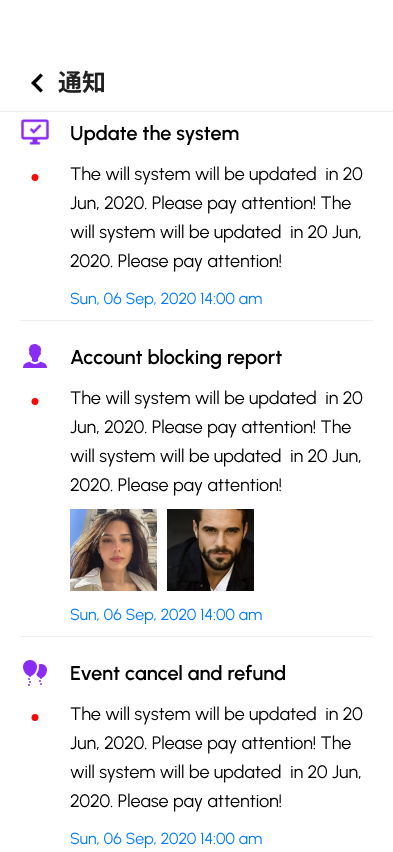Click the purple balloons icon
The height and width of the screenshot is (852, 393).
[35, 673]
